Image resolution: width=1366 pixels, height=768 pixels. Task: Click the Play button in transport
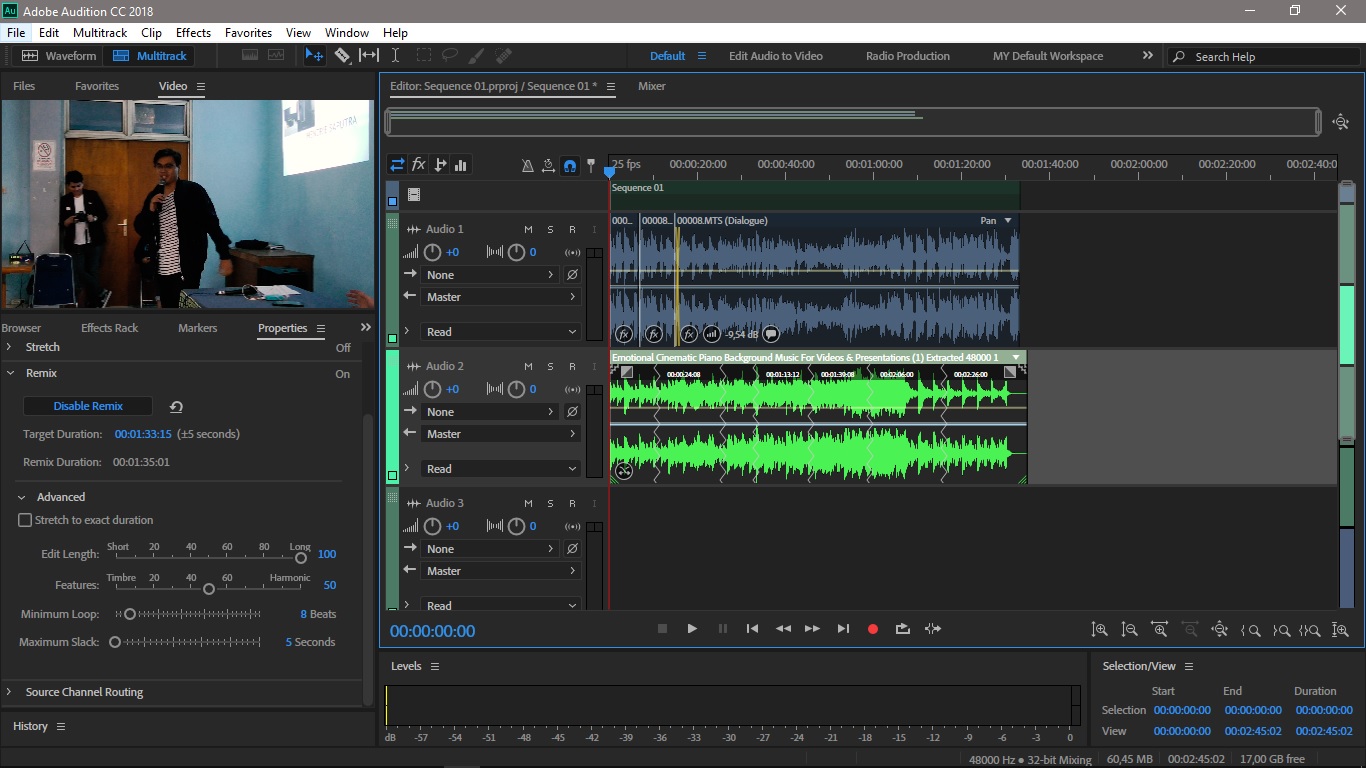692,629
